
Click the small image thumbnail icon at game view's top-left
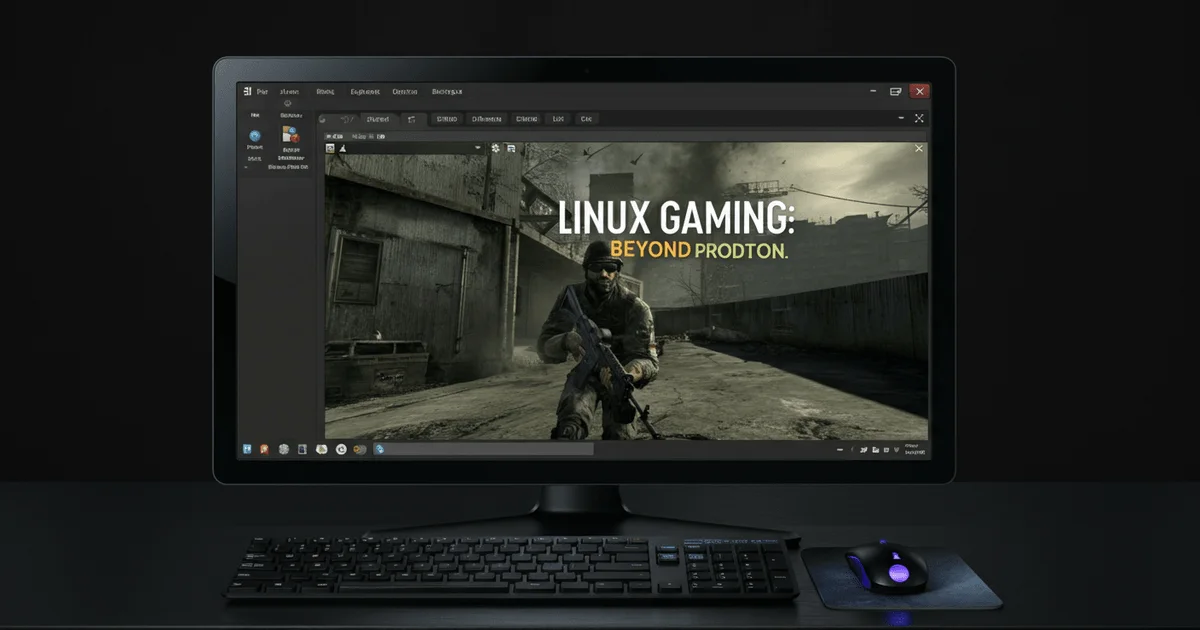[330, 148]
